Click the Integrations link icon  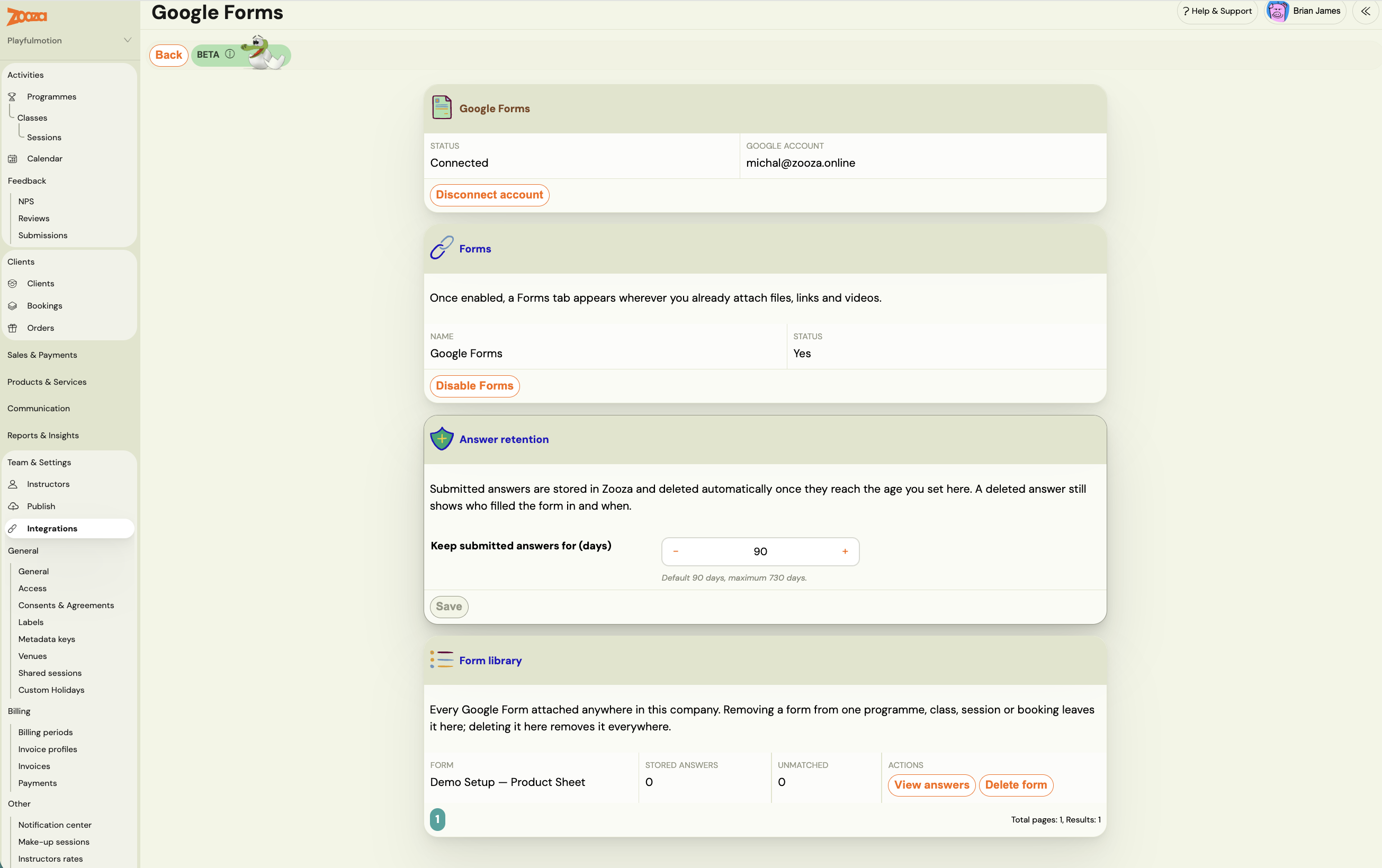pos(12,528)
